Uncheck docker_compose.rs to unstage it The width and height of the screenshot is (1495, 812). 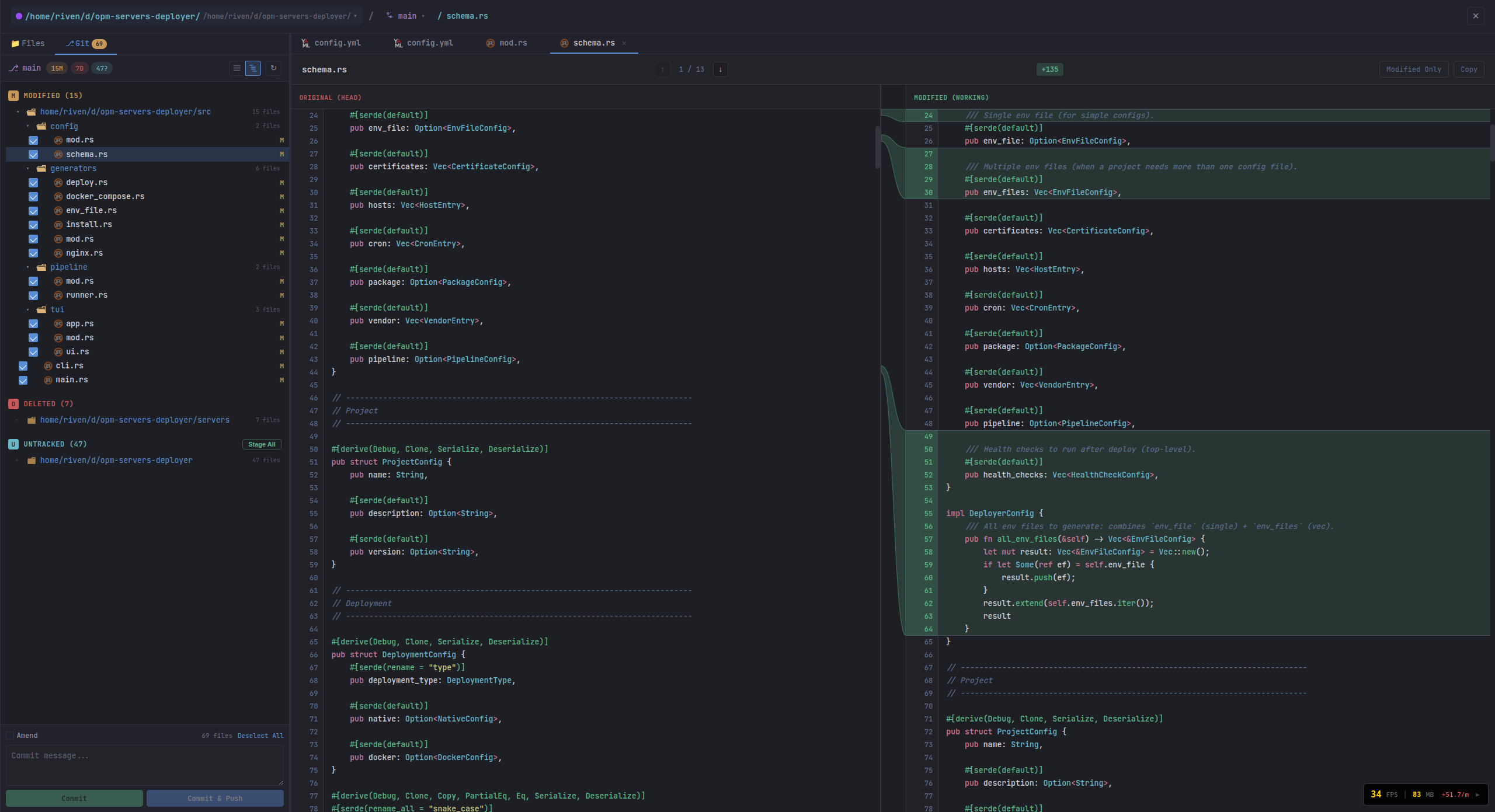click(x=33, y=197)
